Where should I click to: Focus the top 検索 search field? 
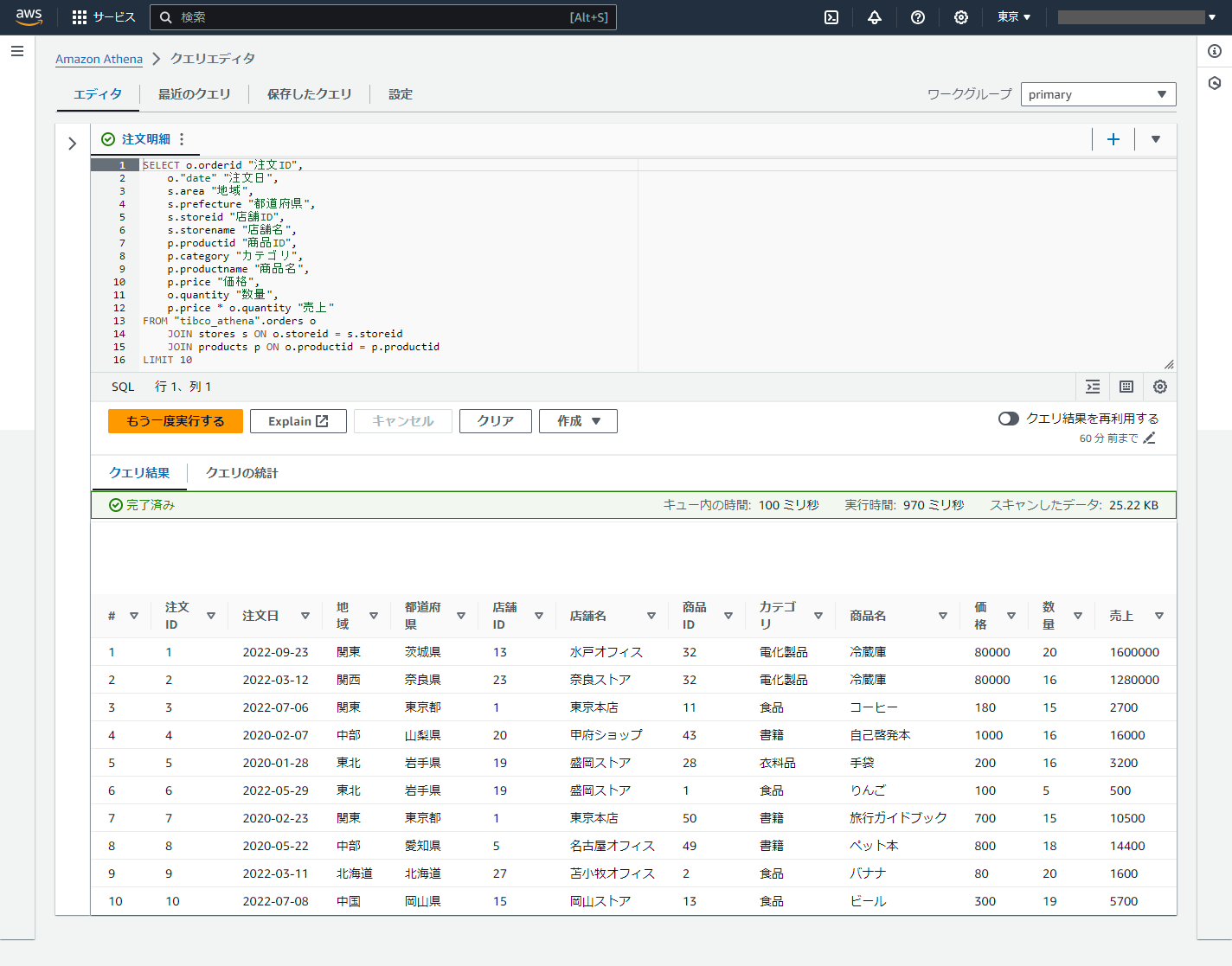tap(383, 17)
